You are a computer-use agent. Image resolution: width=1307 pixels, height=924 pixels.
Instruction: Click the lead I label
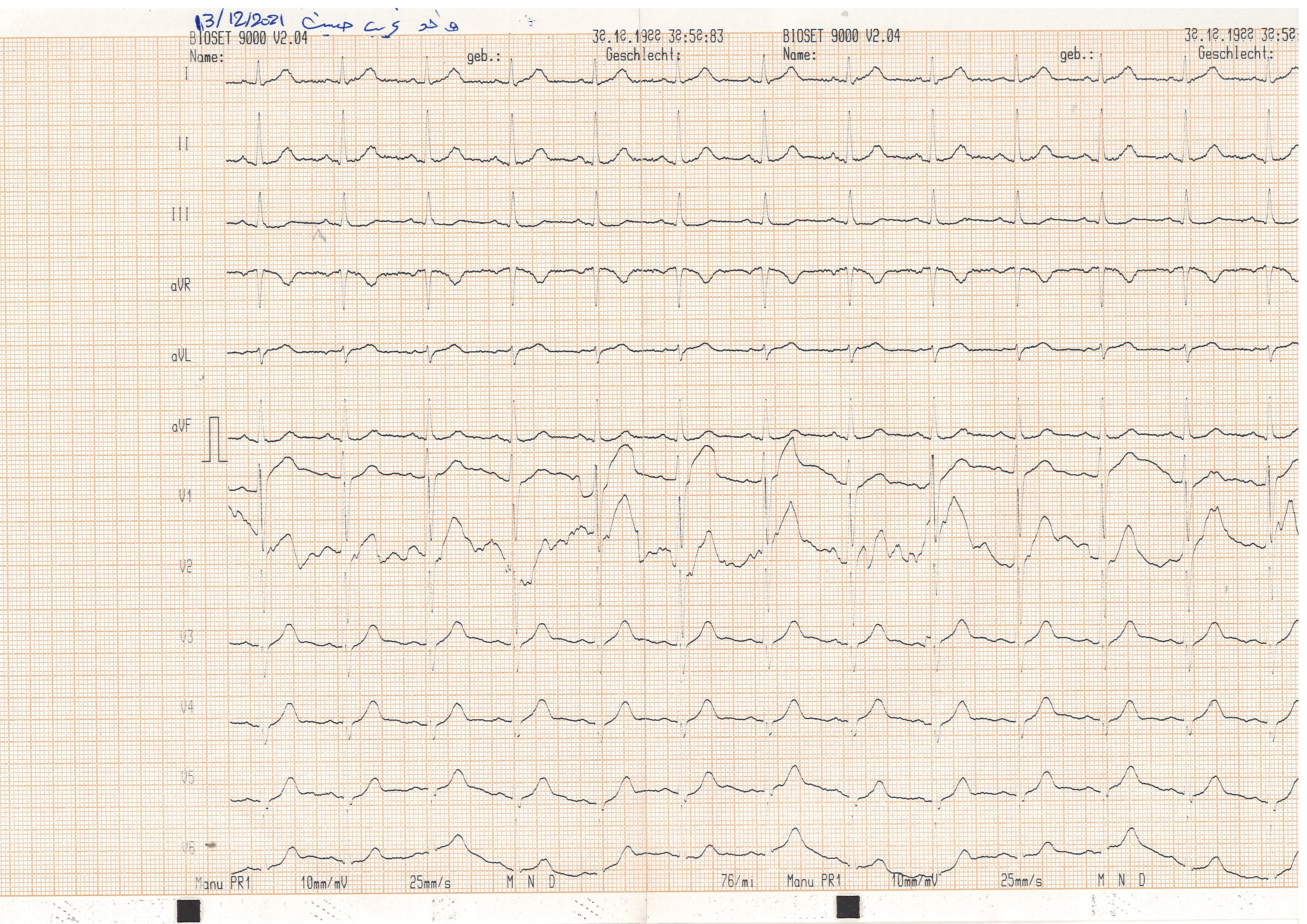(x=186, y=73)
